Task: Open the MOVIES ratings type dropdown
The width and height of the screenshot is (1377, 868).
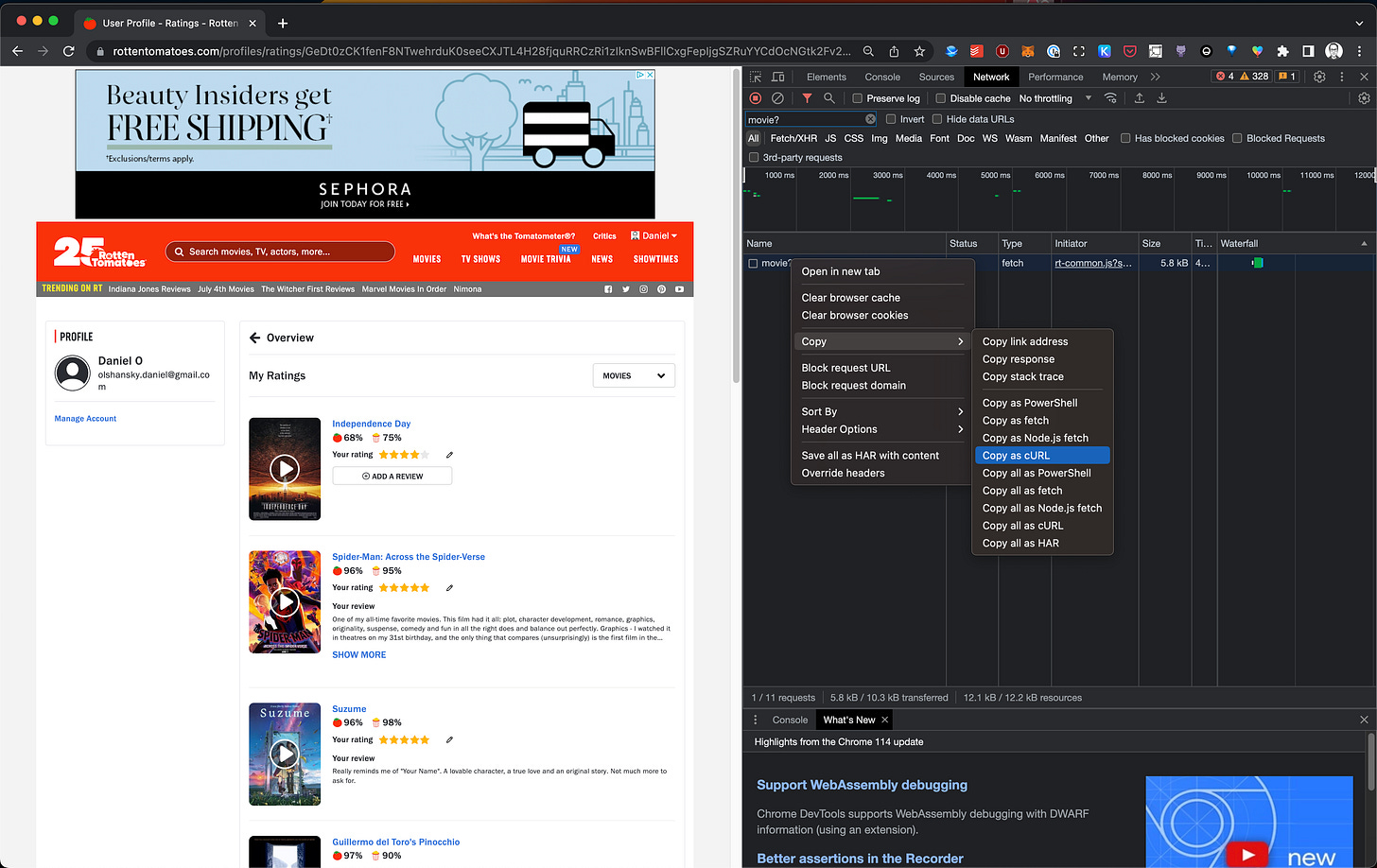Action: pyautogui.click(x=634, y=375)
